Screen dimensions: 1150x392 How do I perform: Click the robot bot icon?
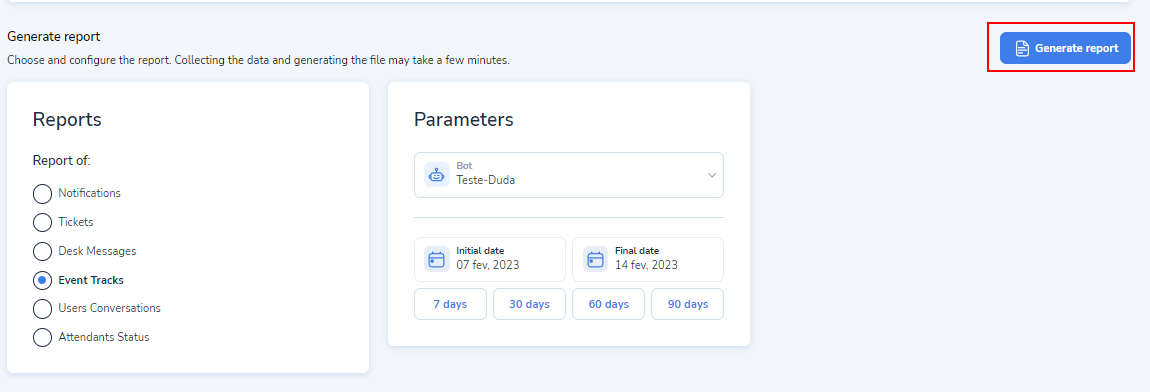[437, 175]
